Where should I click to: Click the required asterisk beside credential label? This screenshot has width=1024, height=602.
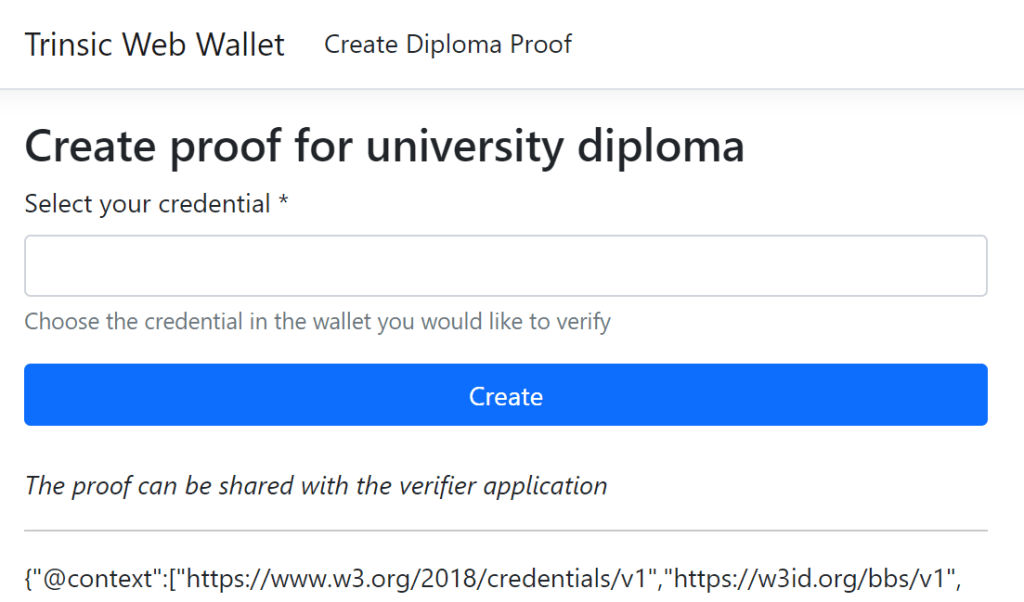click(x=284, y=204)
